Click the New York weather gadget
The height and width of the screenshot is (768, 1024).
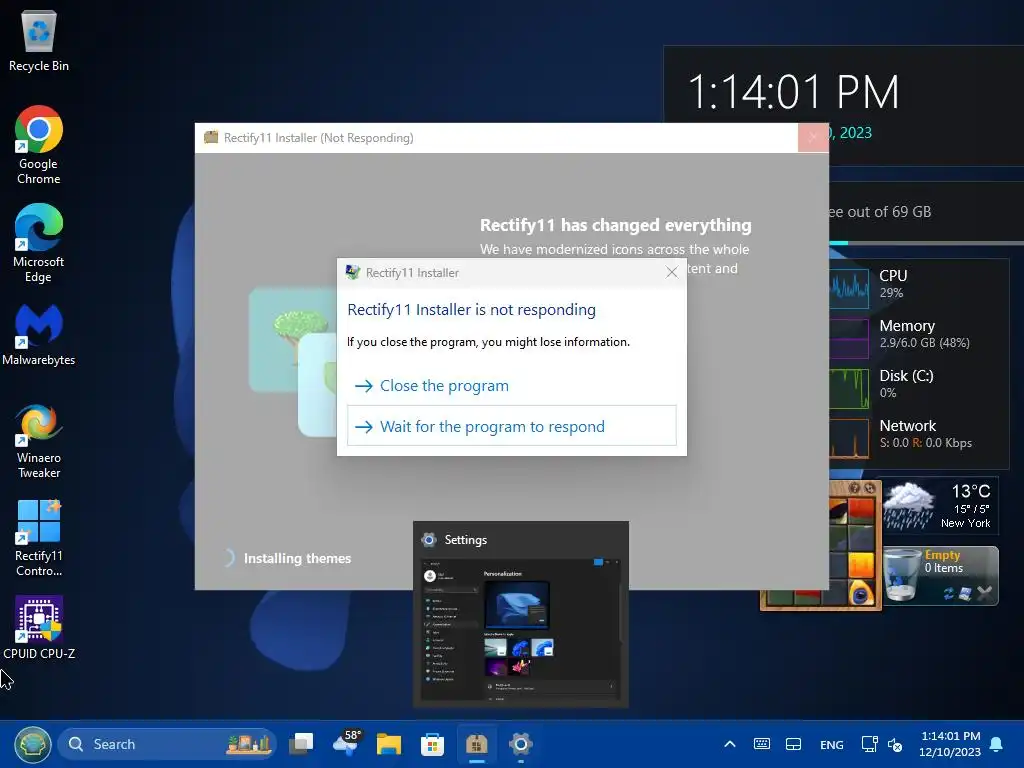[939, 505]
